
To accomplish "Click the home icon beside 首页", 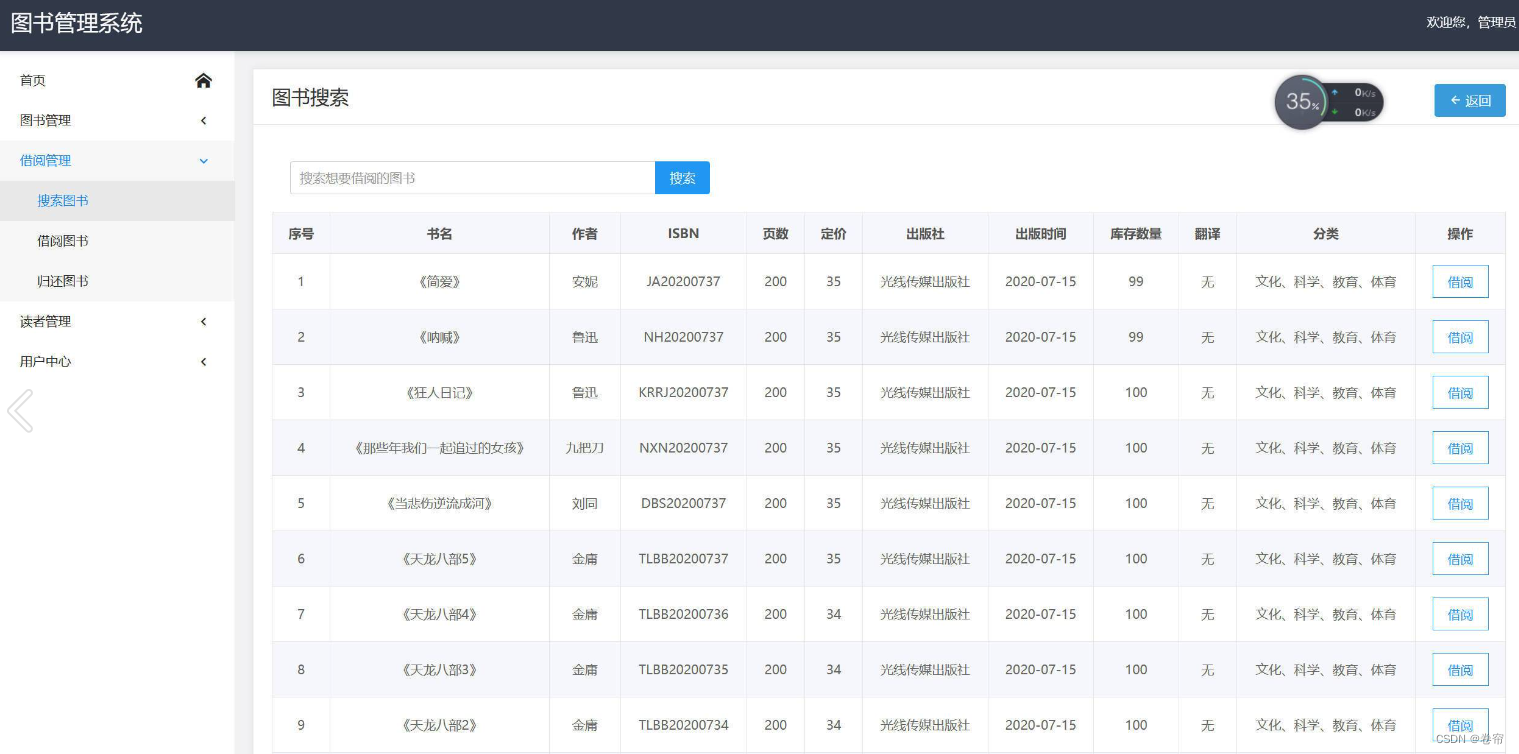I will point(203,80).
